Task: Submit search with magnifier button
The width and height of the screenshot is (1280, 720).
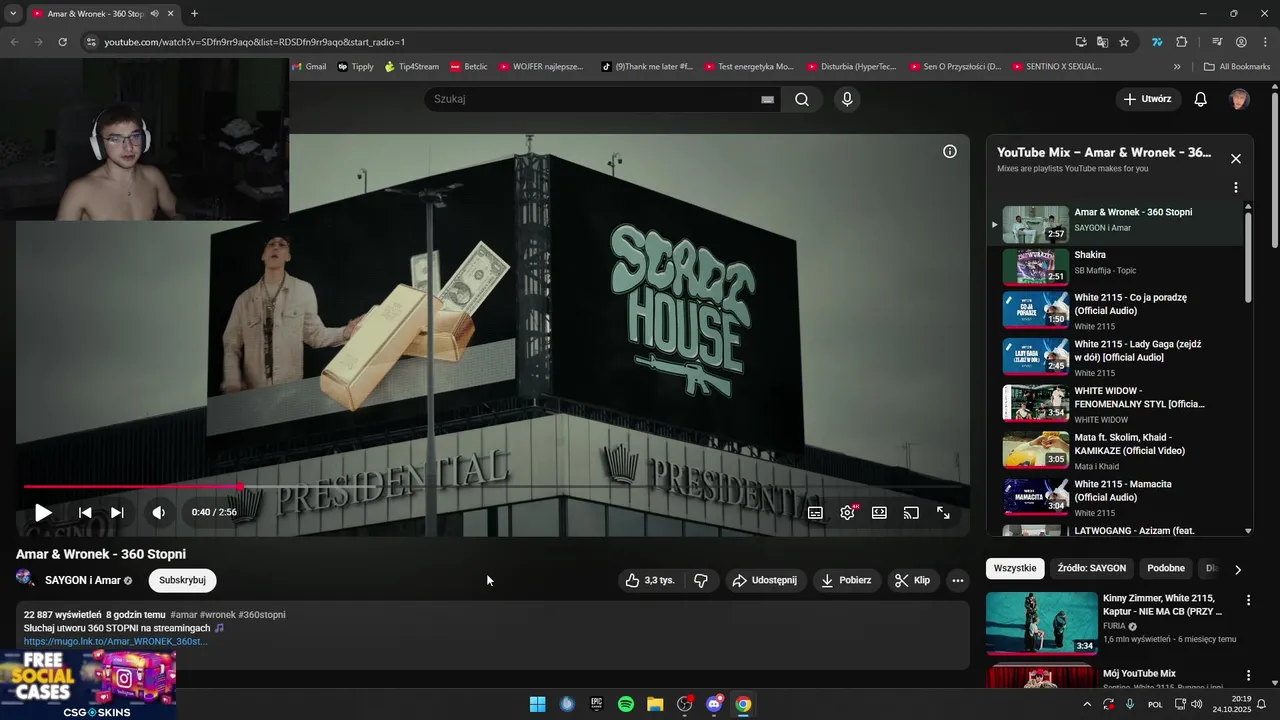Action: point(802,99)
